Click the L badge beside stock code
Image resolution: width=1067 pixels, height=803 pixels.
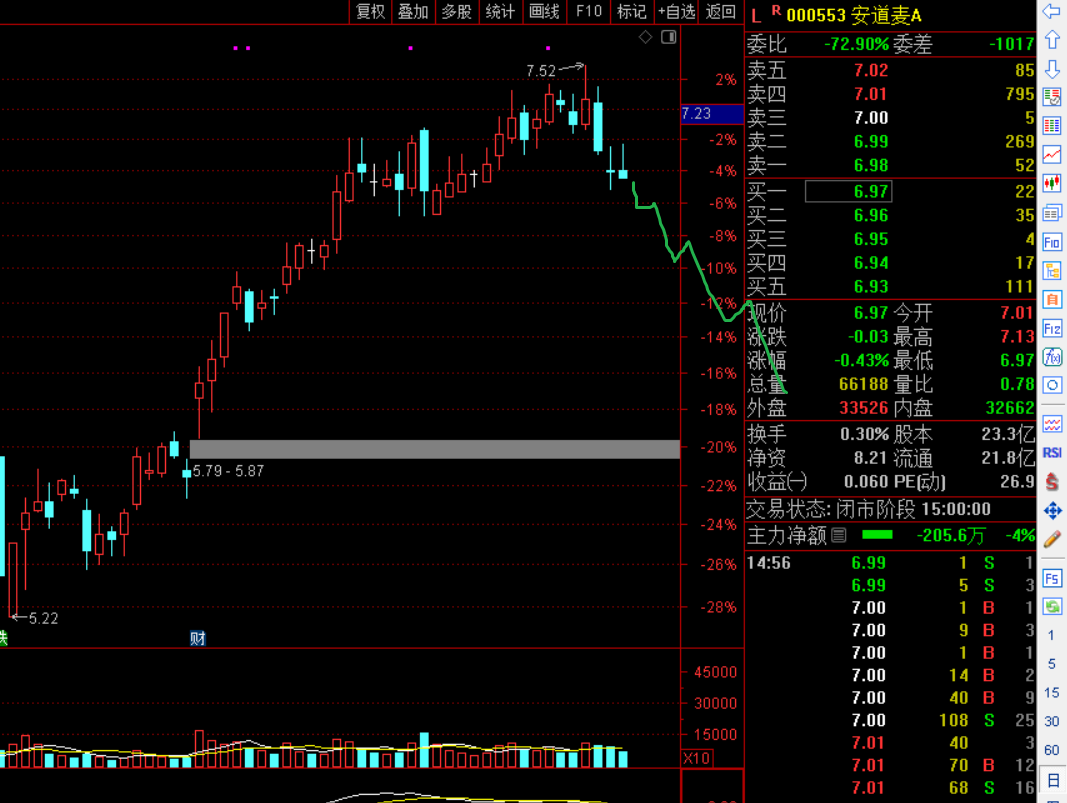756,16
